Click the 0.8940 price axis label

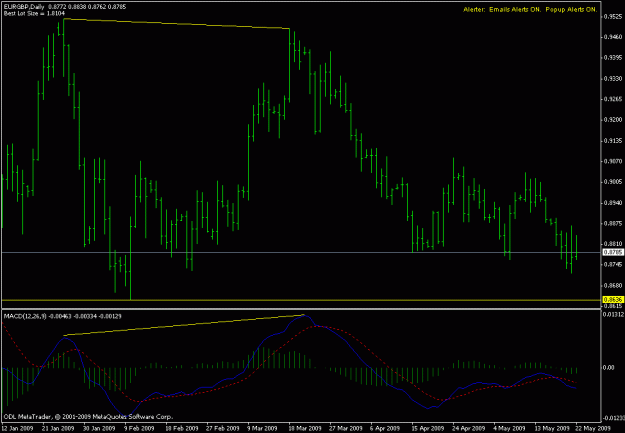613,203
